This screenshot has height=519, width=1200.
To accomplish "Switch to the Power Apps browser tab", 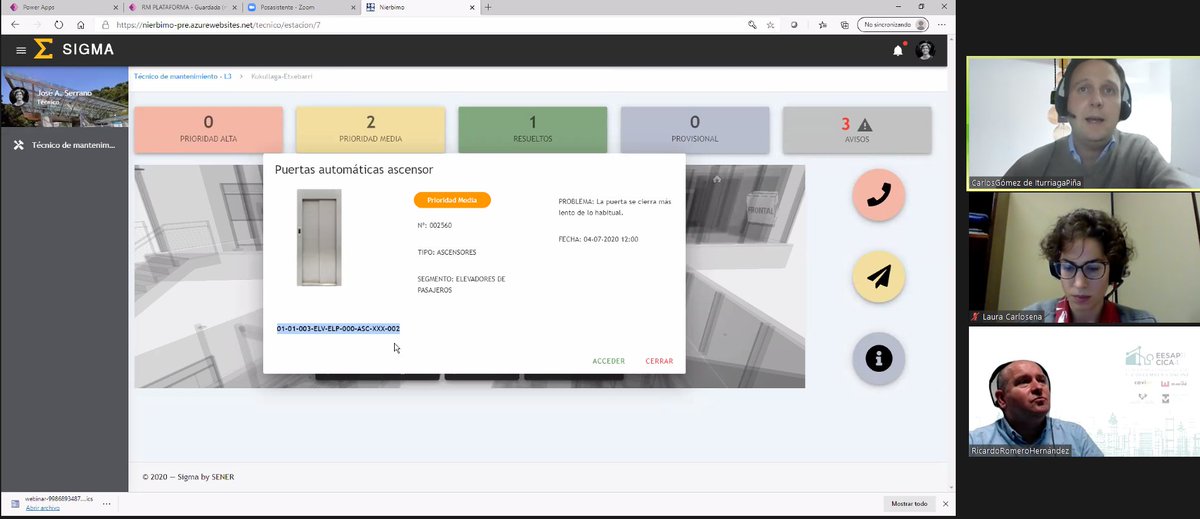I will (60, 7).
